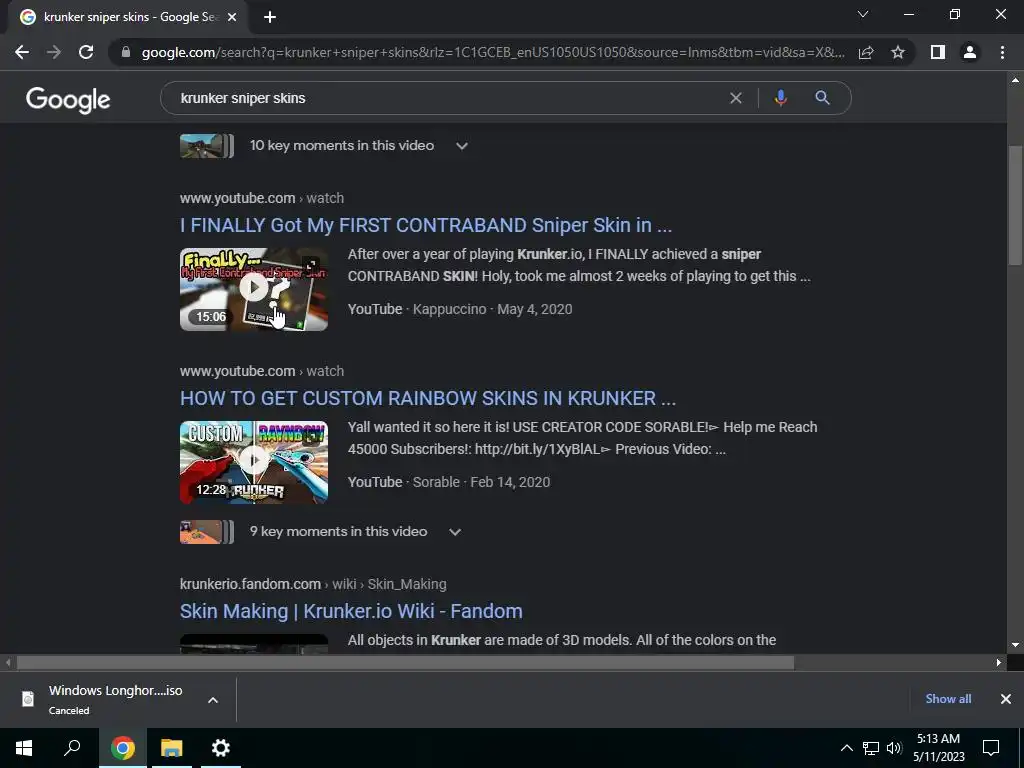Reload the page with the refresh icon

(86, 52)
